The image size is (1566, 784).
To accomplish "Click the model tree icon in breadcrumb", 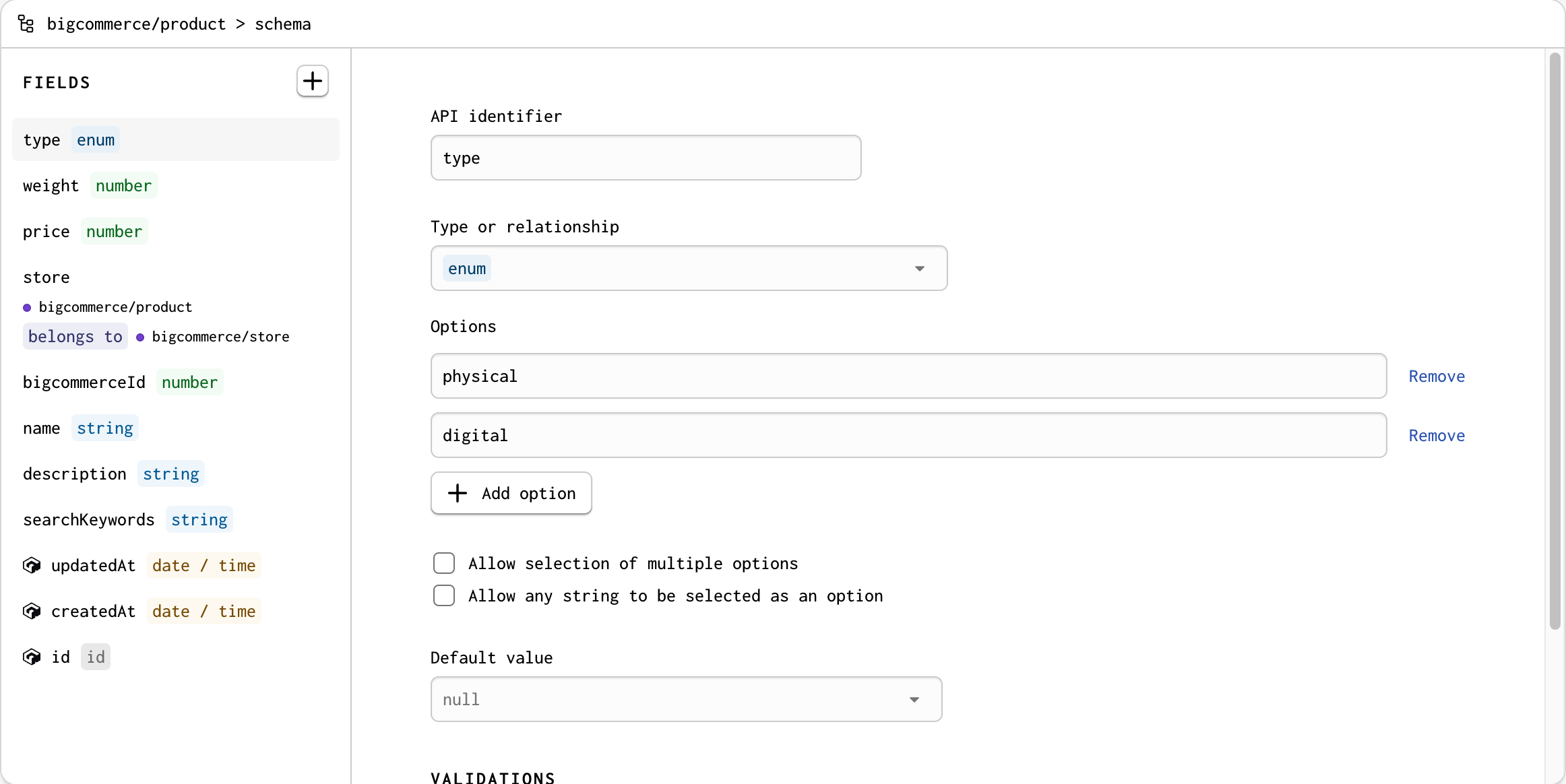I will pos(26,24).
